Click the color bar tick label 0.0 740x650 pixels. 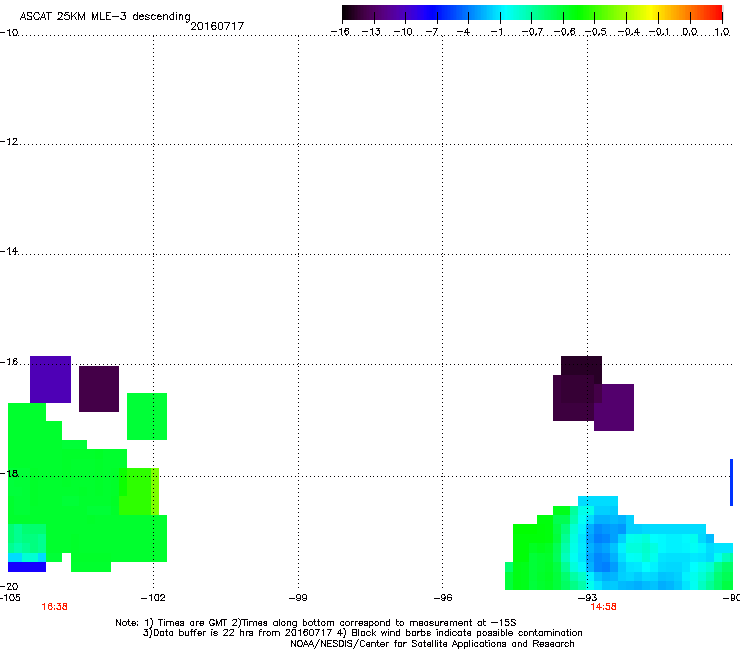pos(690,32)
